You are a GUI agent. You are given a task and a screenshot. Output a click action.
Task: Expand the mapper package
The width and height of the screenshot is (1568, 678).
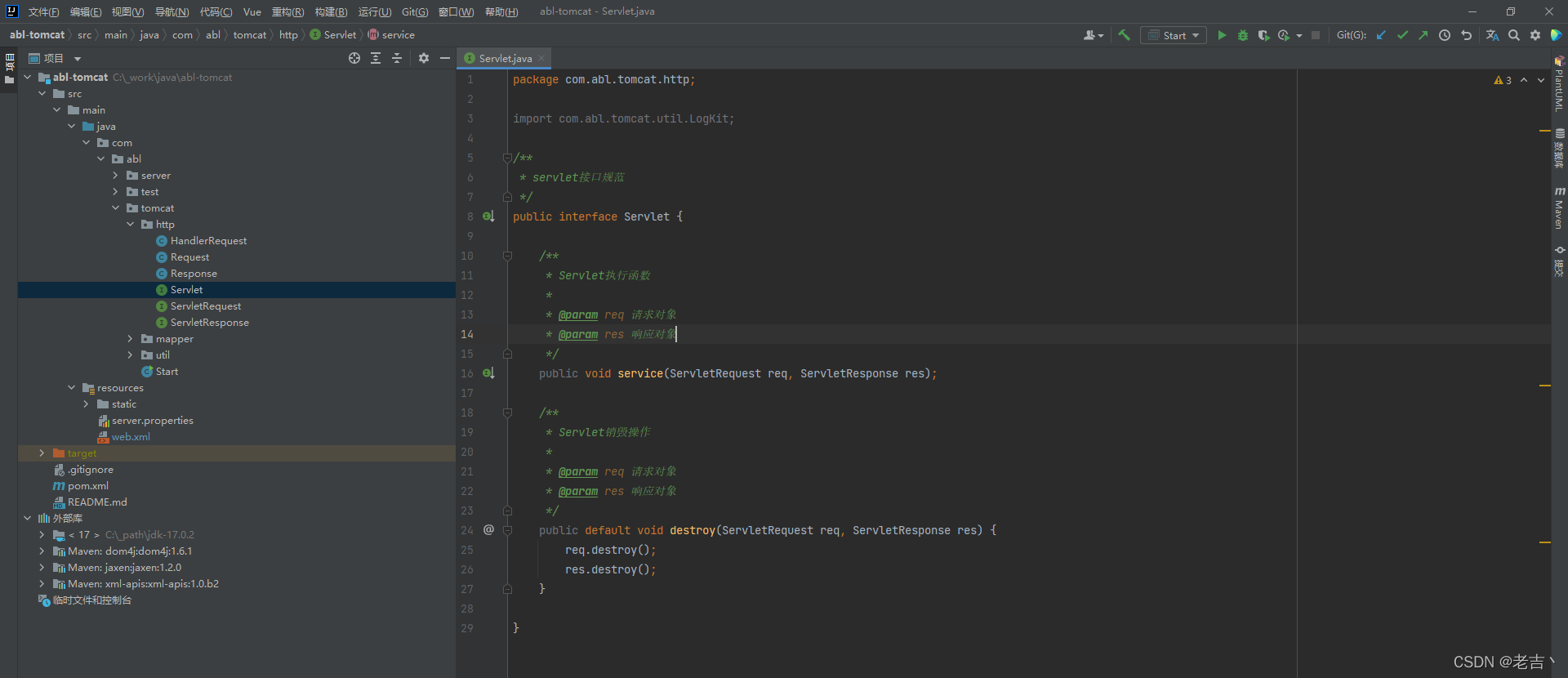131,339
